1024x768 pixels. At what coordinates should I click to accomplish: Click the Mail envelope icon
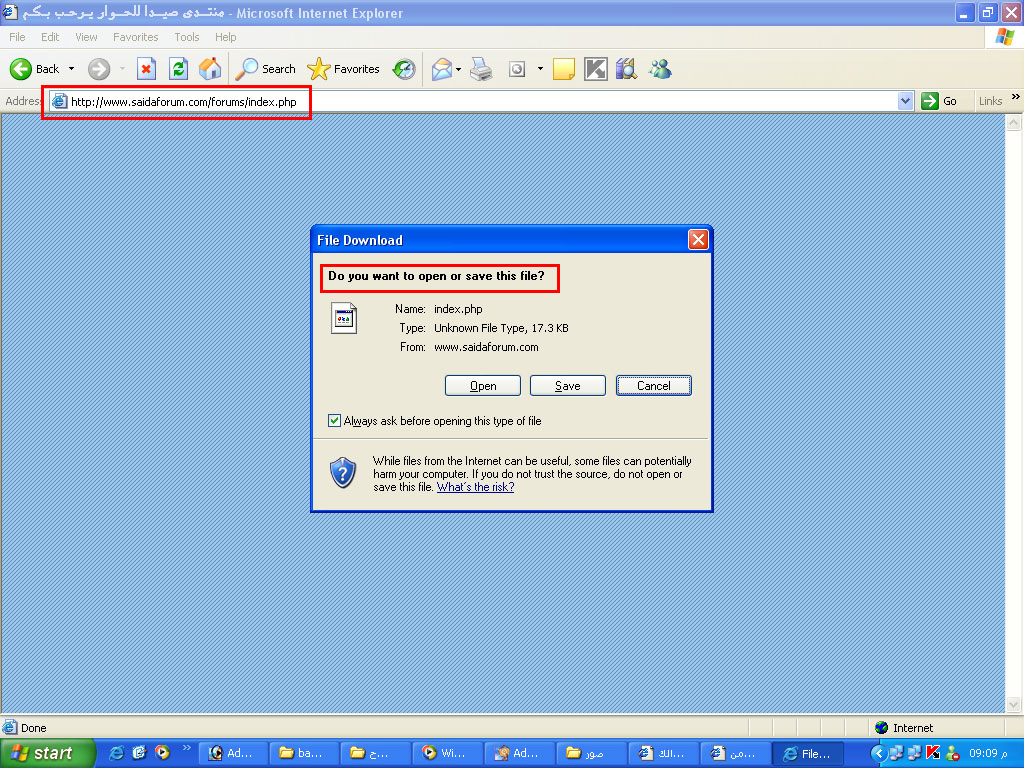click(x=441, y=69)
